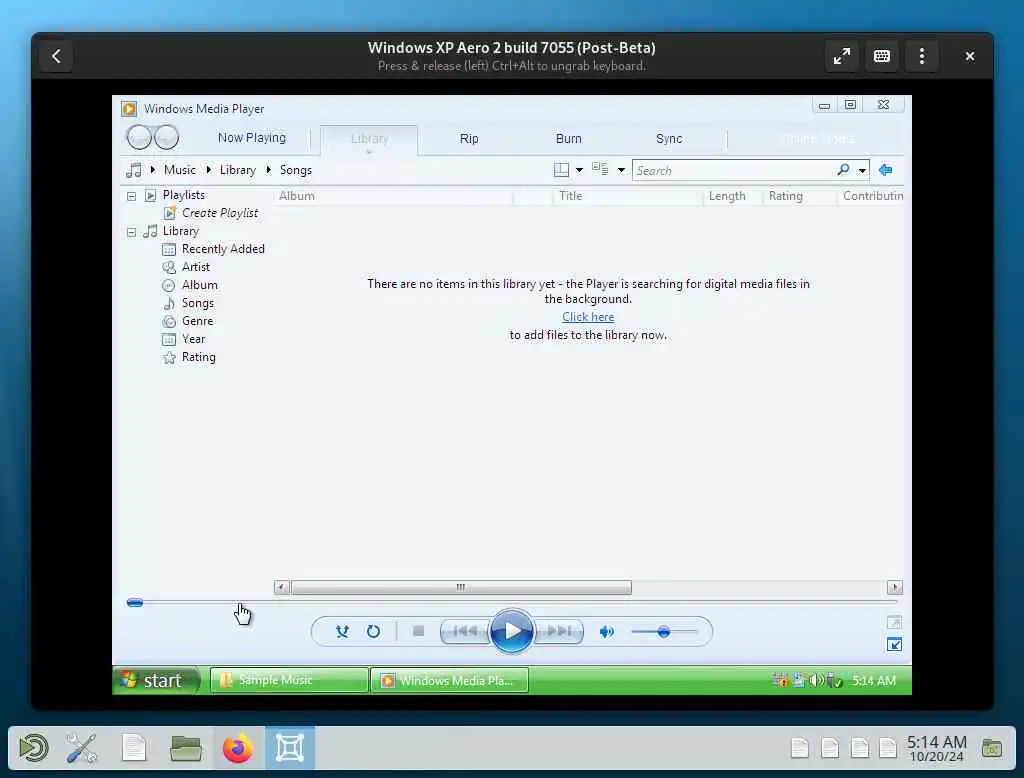
Task: Open the layout options dropdown arrow
Action: point(579,170)
